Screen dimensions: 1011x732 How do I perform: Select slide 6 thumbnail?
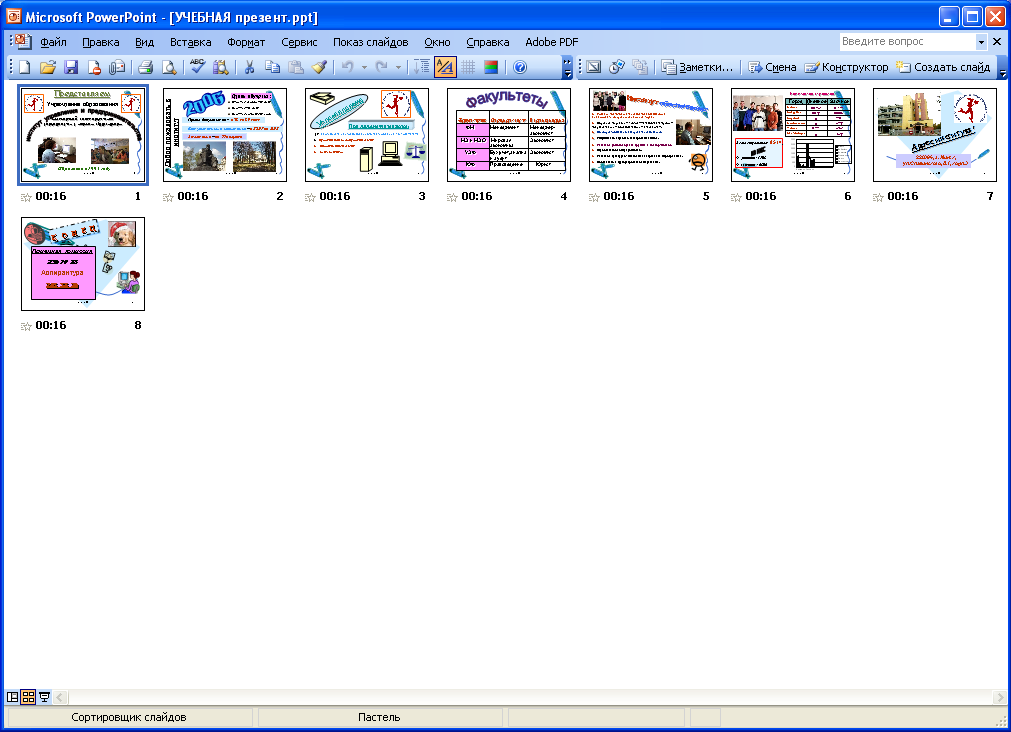pos(793,135)
